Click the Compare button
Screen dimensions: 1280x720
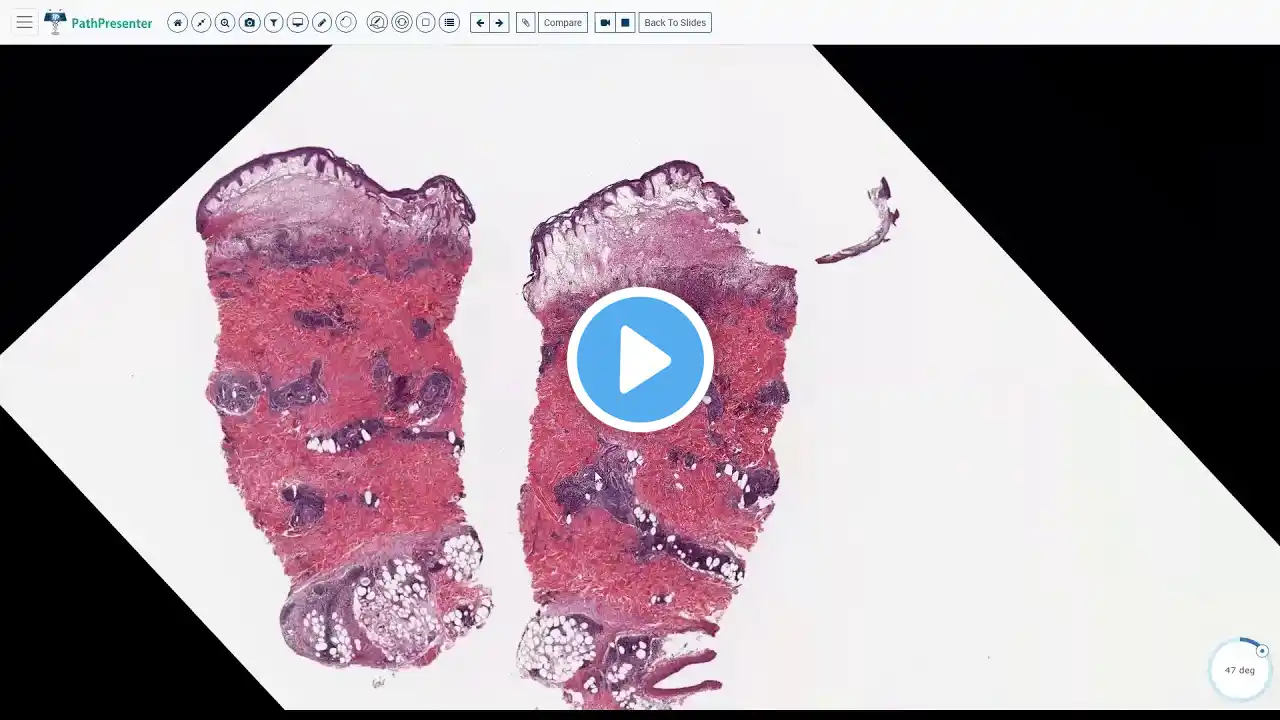562,22
